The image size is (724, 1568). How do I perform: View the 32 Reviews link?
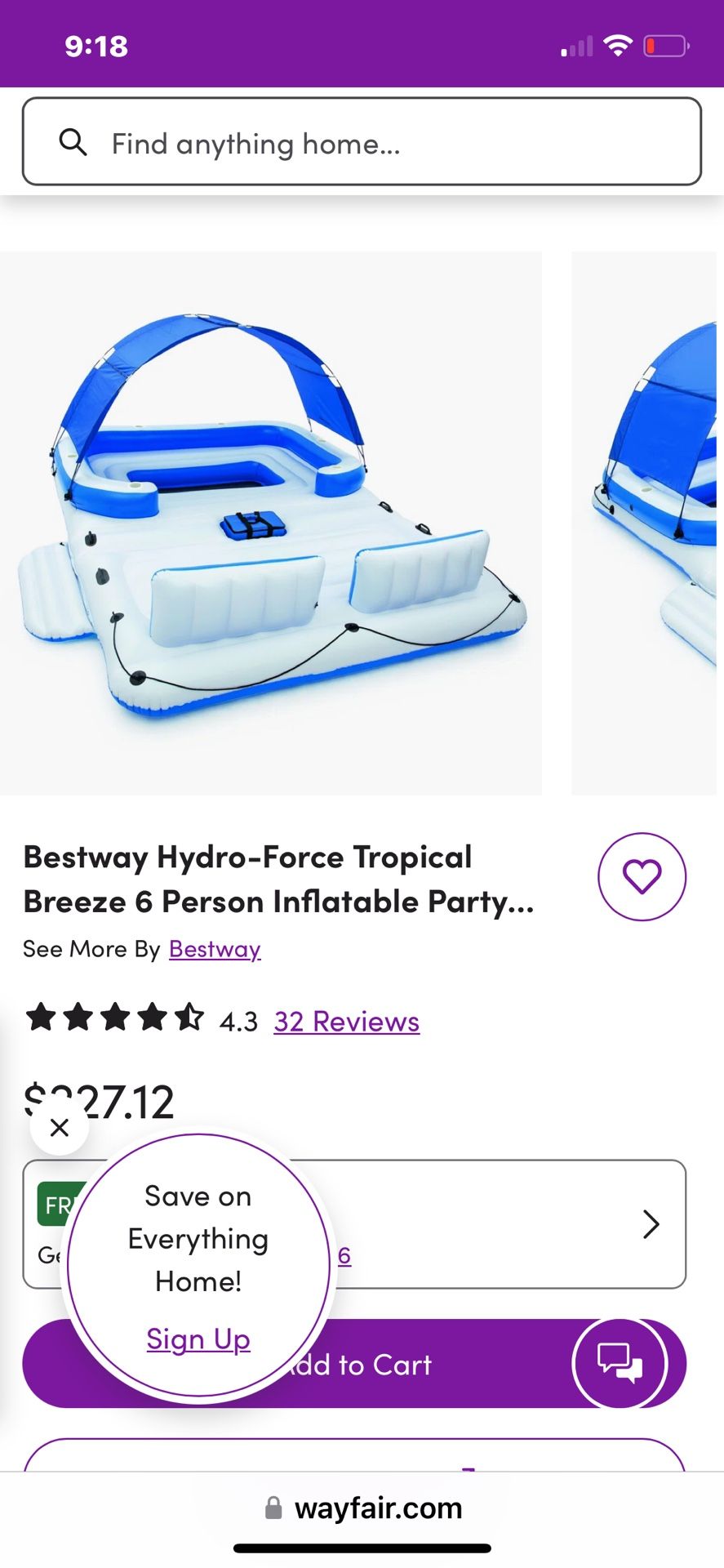(347, 1022)
